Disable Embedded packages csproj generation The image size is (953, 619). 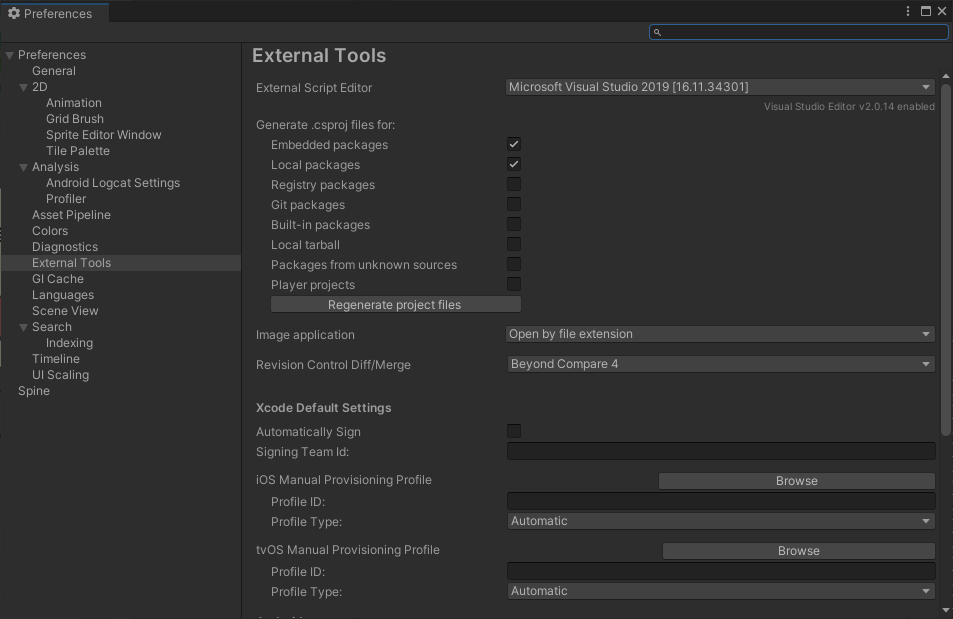pyautogui.click(x=514, y=144)
